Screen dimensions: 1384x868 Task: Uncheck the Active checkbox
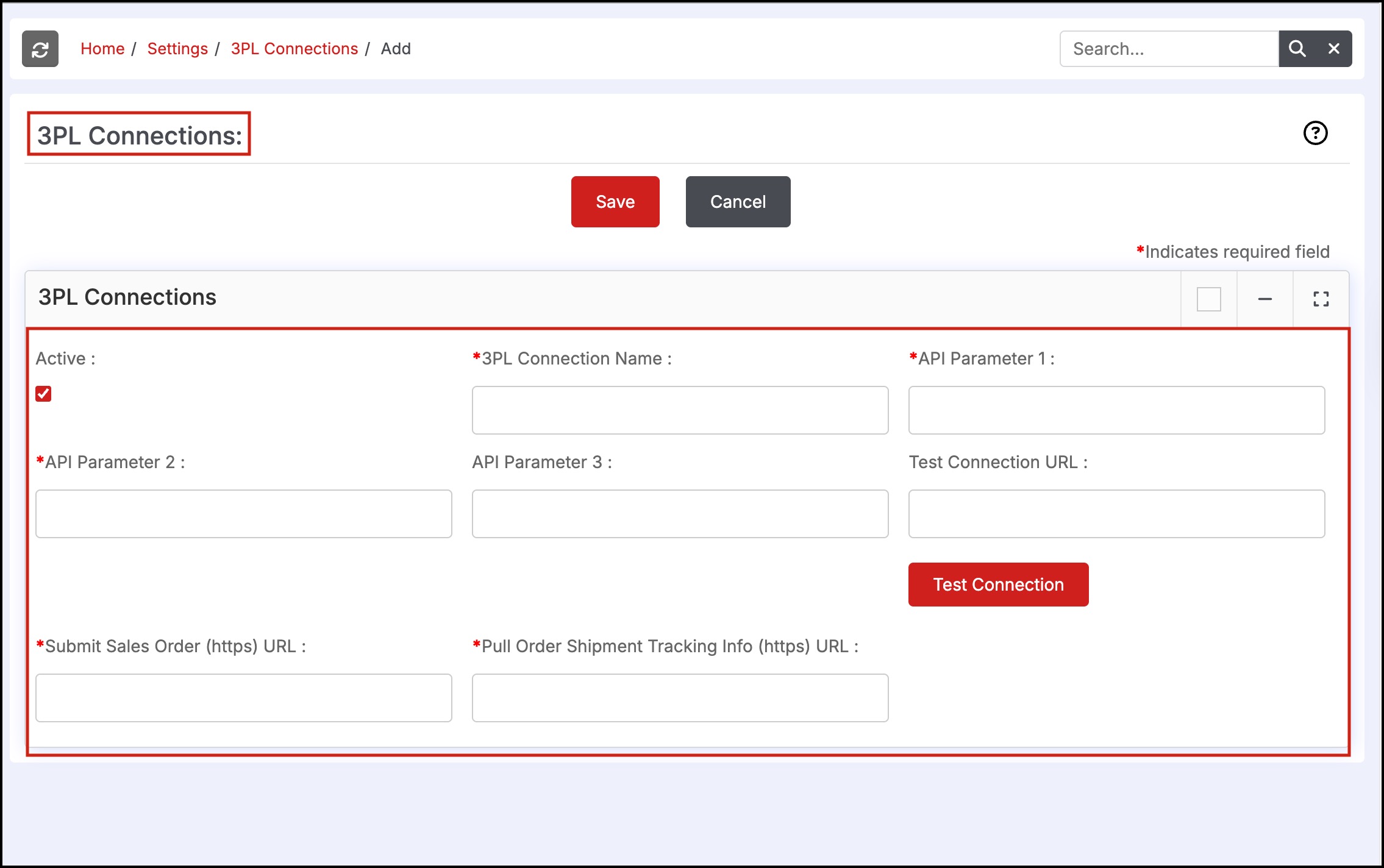point(43,394)
